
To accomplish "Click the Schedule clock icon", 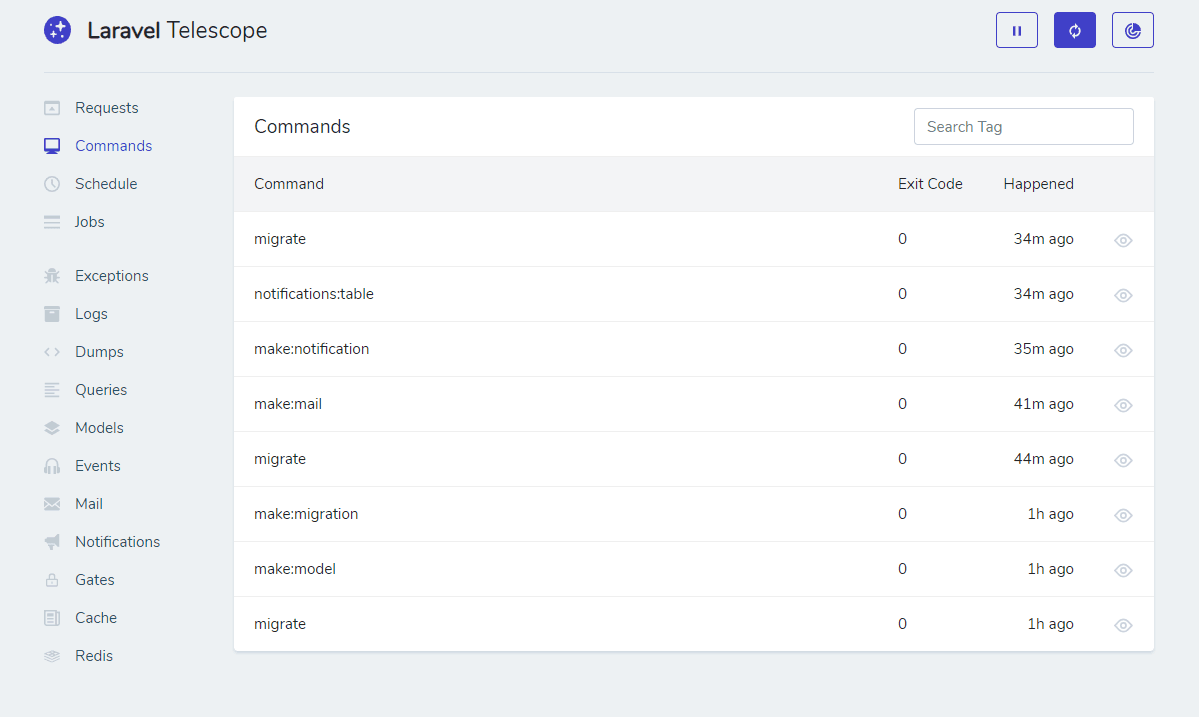I will point(52,183).
